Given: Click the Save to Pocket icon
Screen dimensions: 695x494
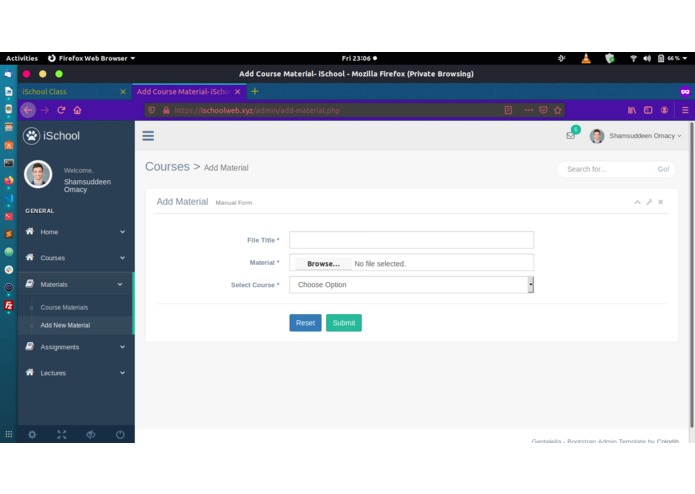Looking at the screenshot, I should click(543, 110).
